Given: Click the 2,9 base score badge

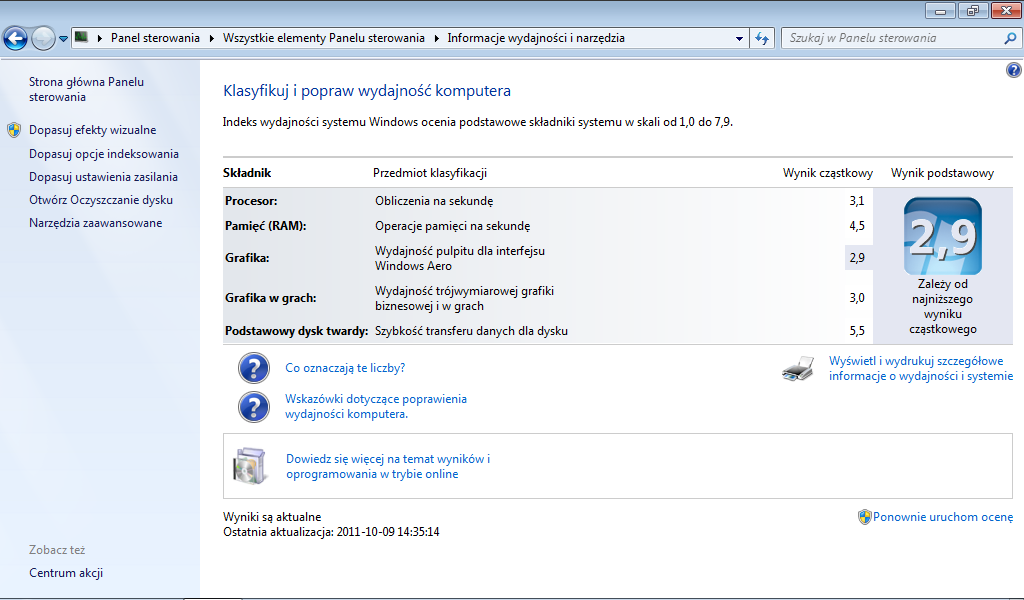Looking at the screenshot, I should pyautogui.click(x=942, y=236).
